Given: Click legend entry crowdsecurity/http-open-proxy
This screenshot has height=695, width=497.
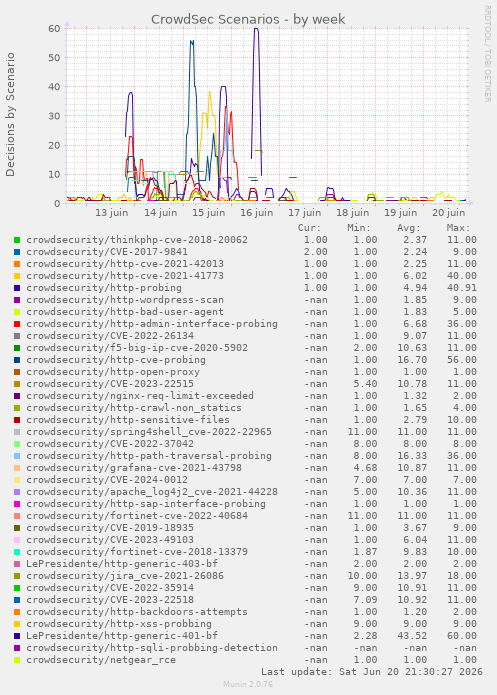Looking at the screenshot, I should coord(113,372).
